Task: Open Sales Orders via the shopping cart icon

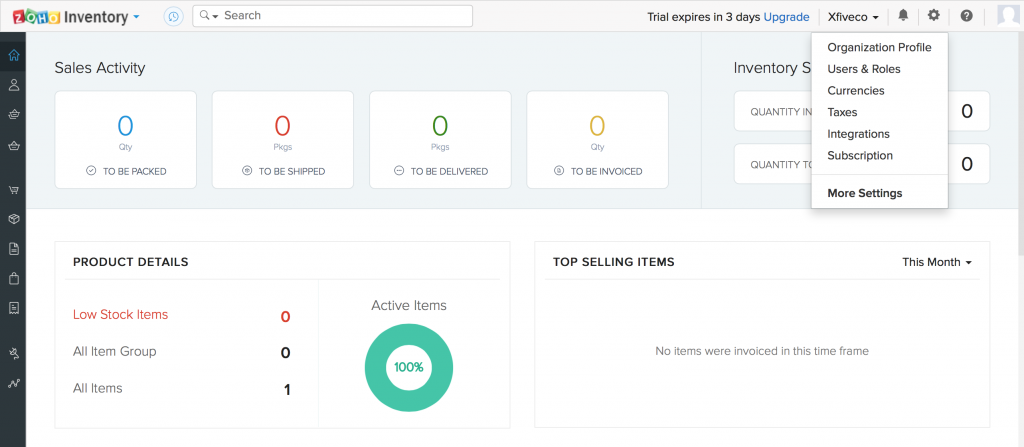Action: coord(13,190)
